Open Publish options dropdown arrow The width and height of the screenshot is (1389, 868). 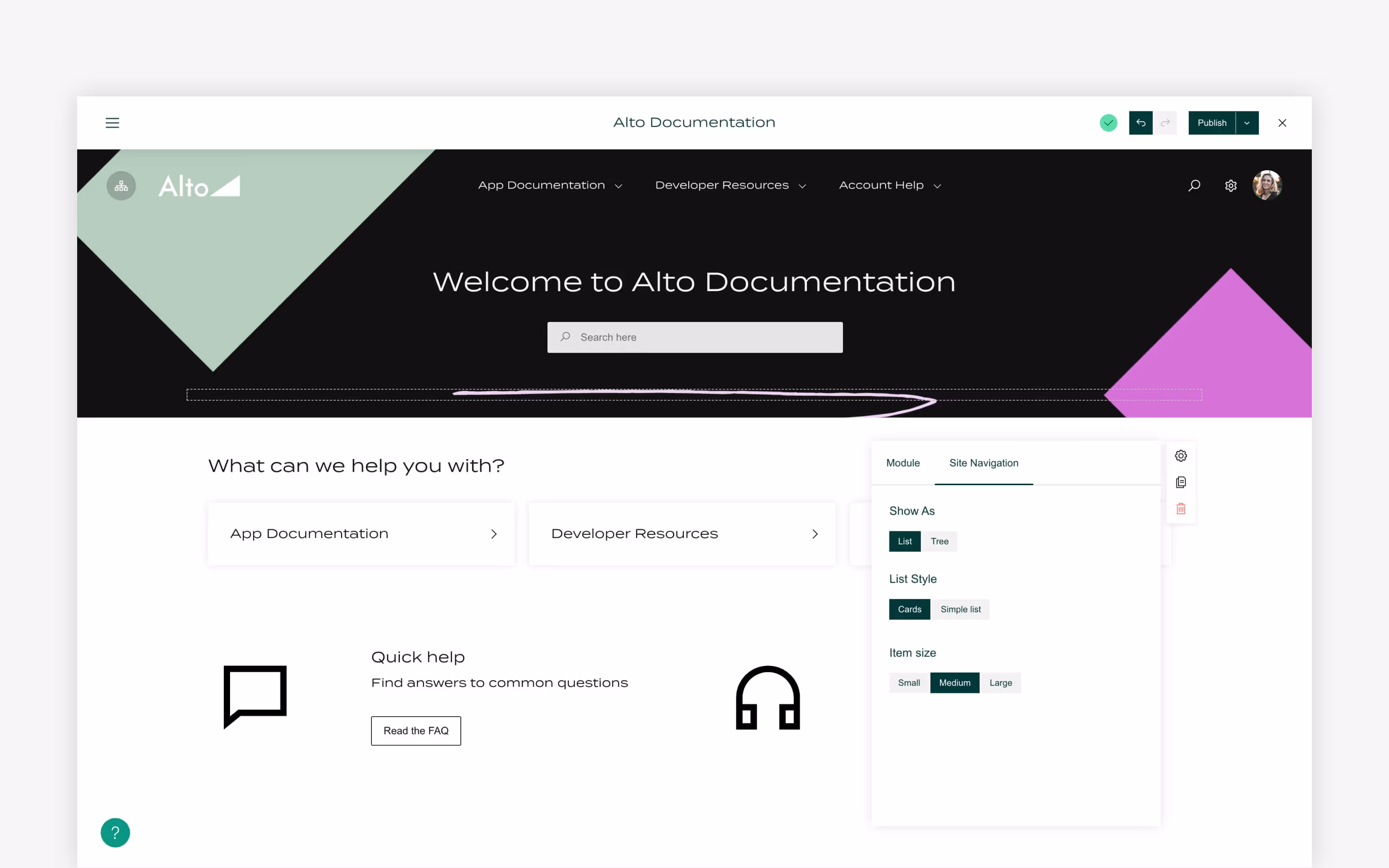pyautogui.click(x=1247, y=123)
